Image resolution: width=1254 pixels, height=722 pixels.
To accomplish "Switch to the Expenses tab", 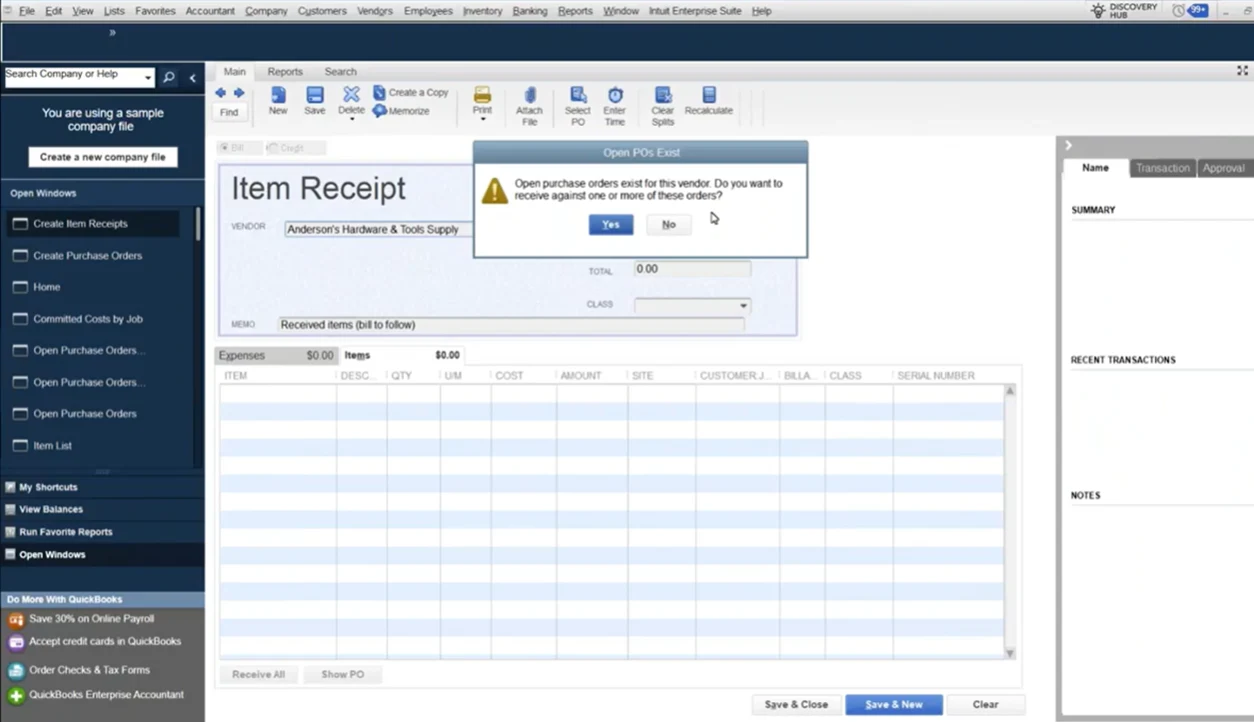I will (242, 355).
